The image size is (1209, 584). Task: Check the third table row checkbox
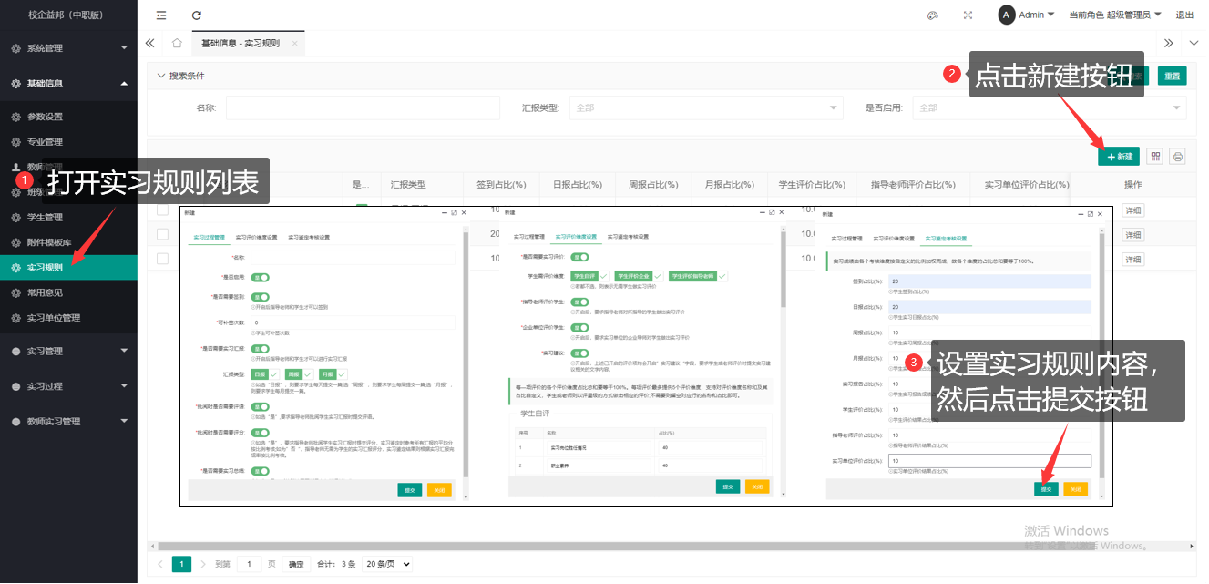tap(163, 259)
